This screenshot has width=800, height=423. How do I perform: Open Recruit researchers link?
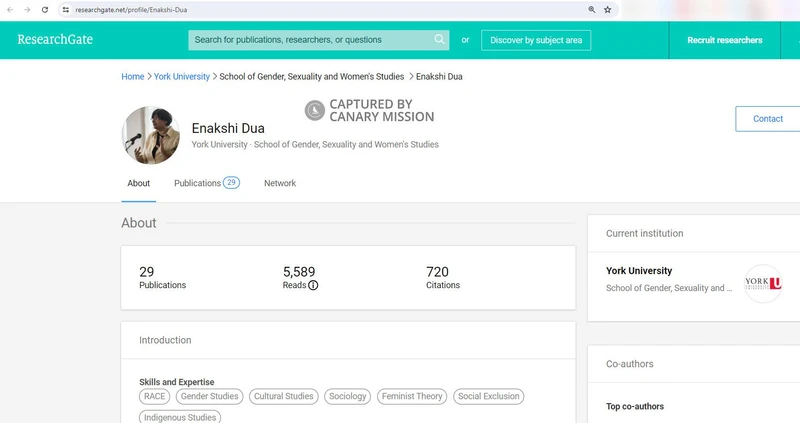pos(724,40)
